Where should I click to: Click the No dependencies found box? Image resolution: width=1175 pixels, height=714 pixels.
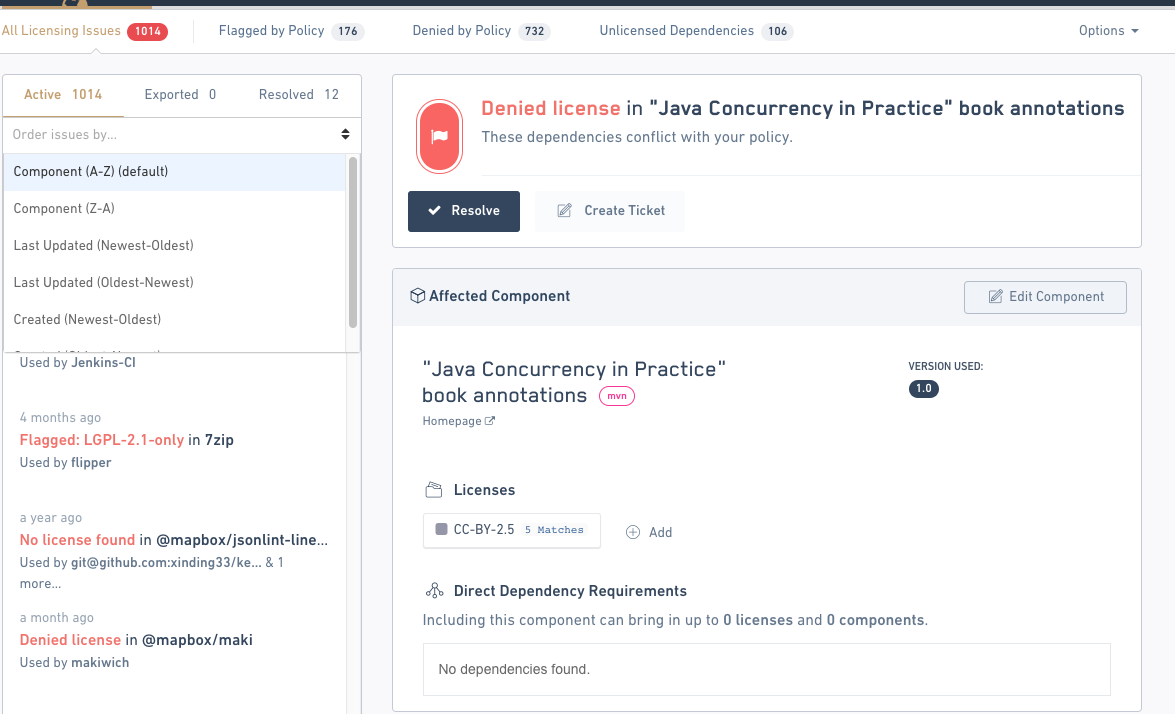767,669
